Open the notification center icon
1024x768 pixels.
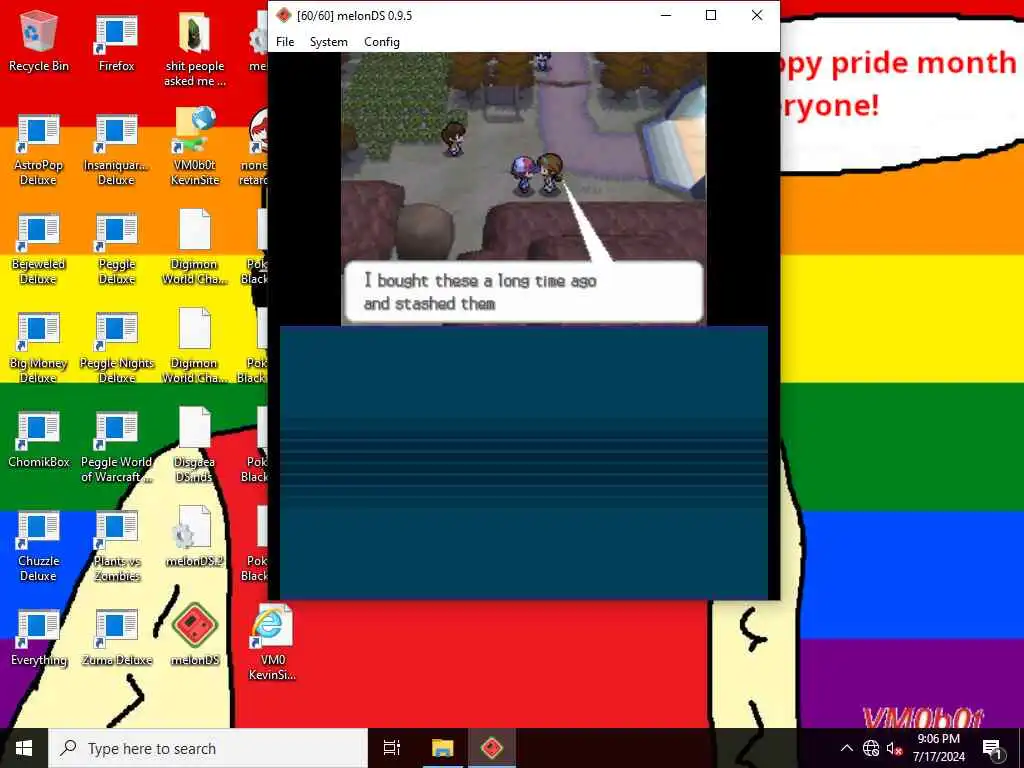pyautogui.click(x=992, y=748)
